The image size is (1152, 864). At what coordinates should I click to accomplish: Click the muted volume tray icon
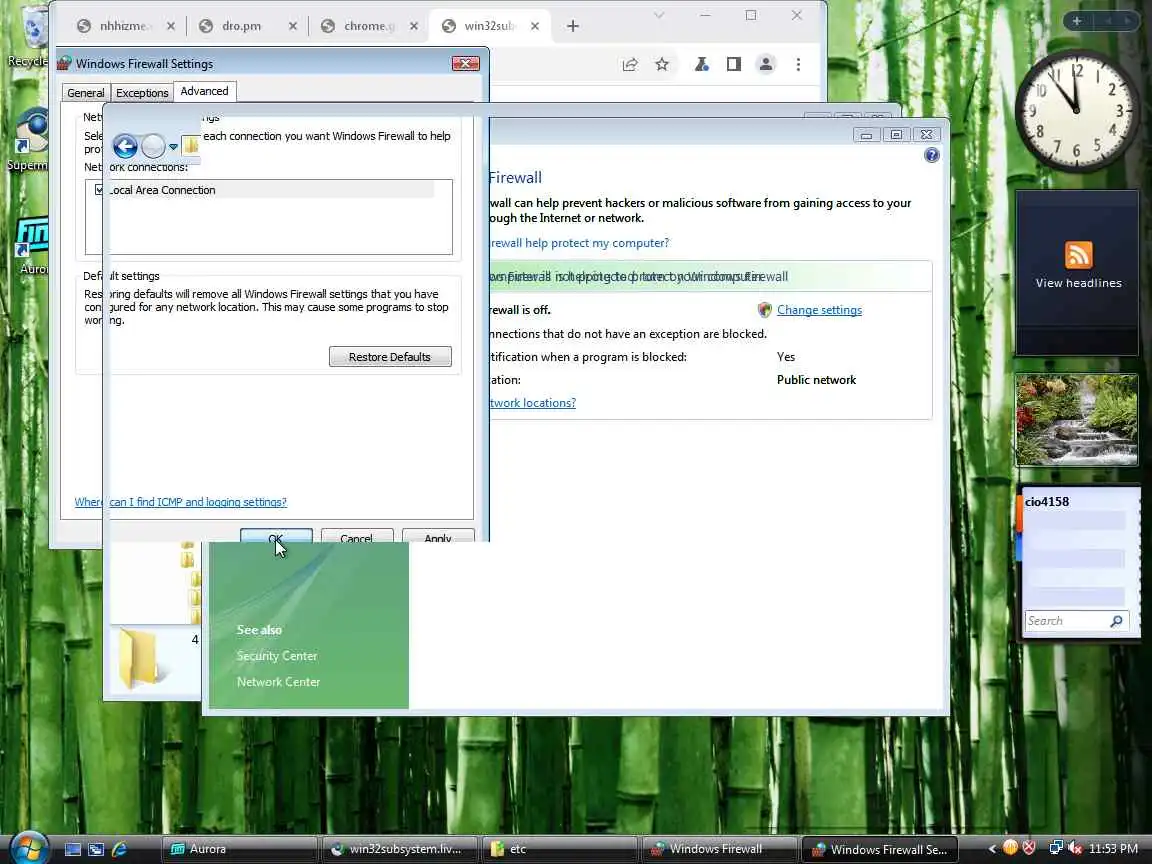click(1074, 848)
